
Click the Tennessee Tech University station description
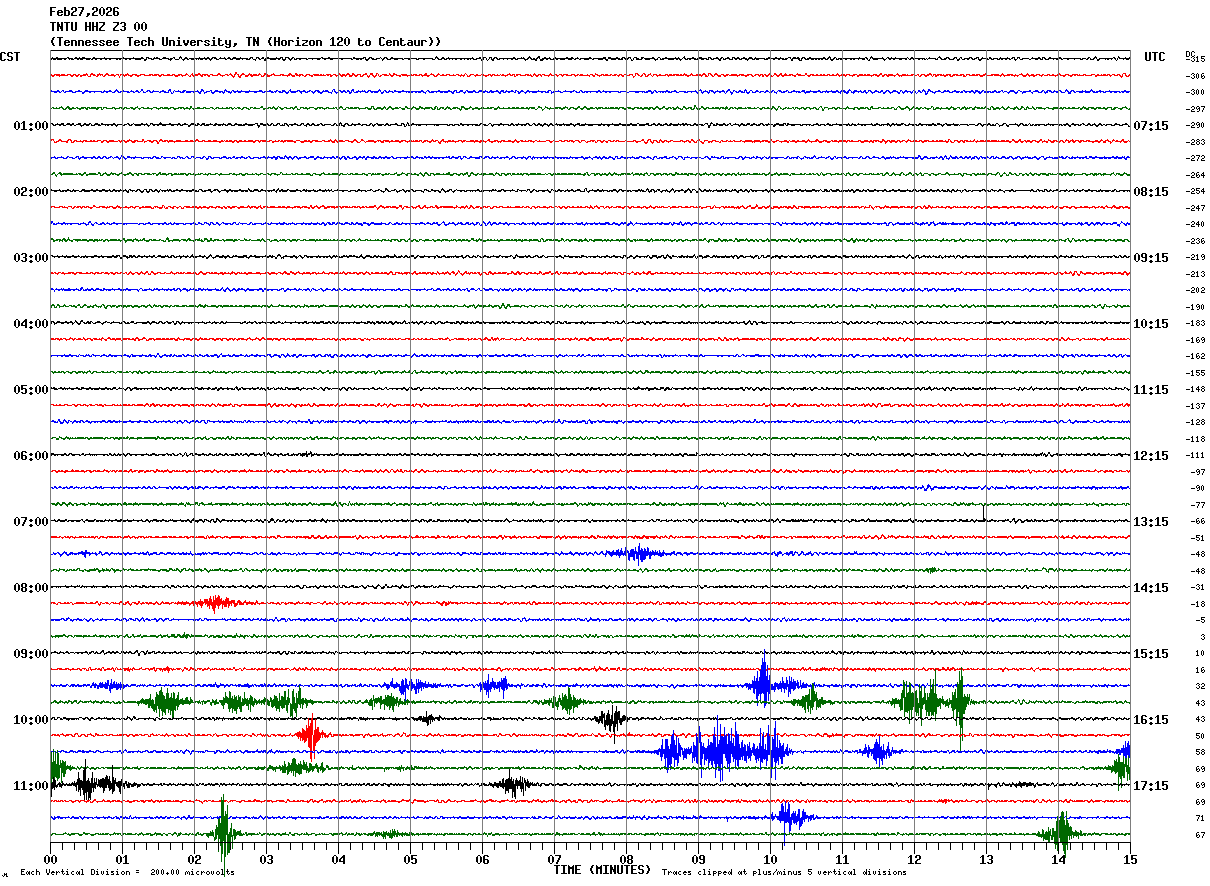coord(245,42)
